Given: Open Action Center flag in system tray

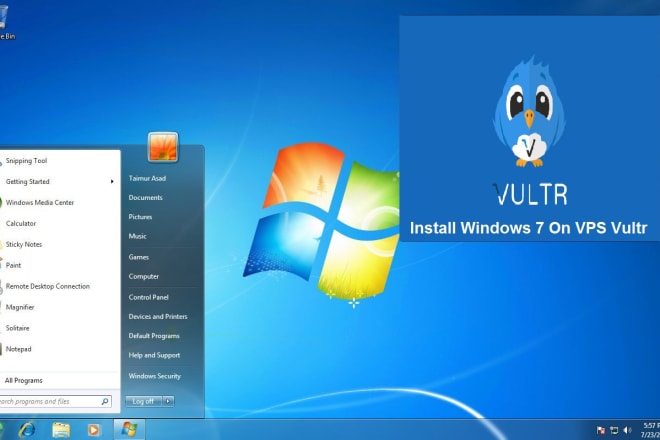Looking at the screenshot, I should (x=601, y=430).
